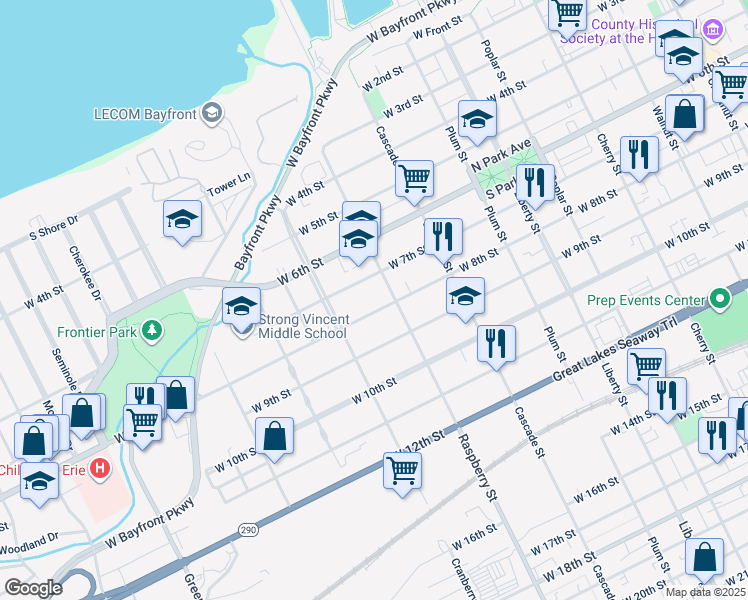Select the 'N Park Ave' street label

pos(501,155)
